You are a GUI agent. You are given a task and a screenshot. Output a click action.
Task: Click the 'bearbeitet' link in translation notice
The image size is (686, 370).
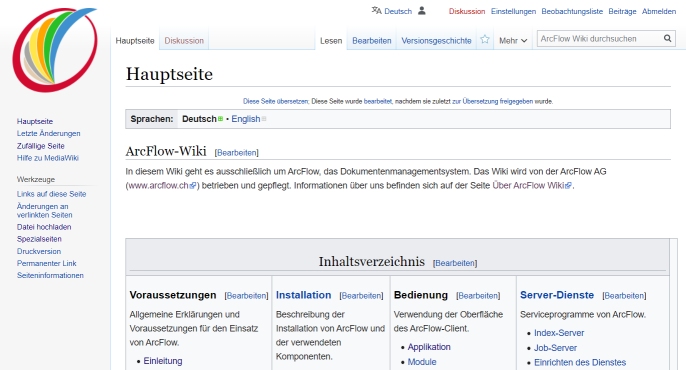click(378, 101)
